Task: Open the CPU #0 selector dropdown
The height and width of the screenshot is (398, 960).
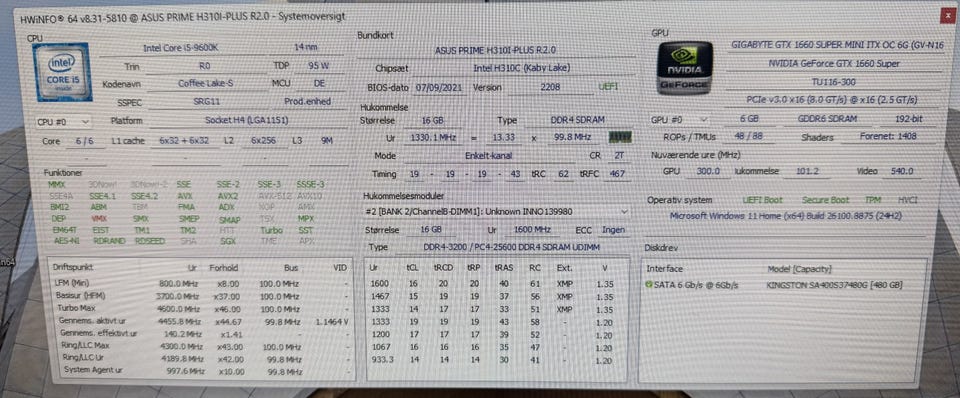Action: (64, 122)
